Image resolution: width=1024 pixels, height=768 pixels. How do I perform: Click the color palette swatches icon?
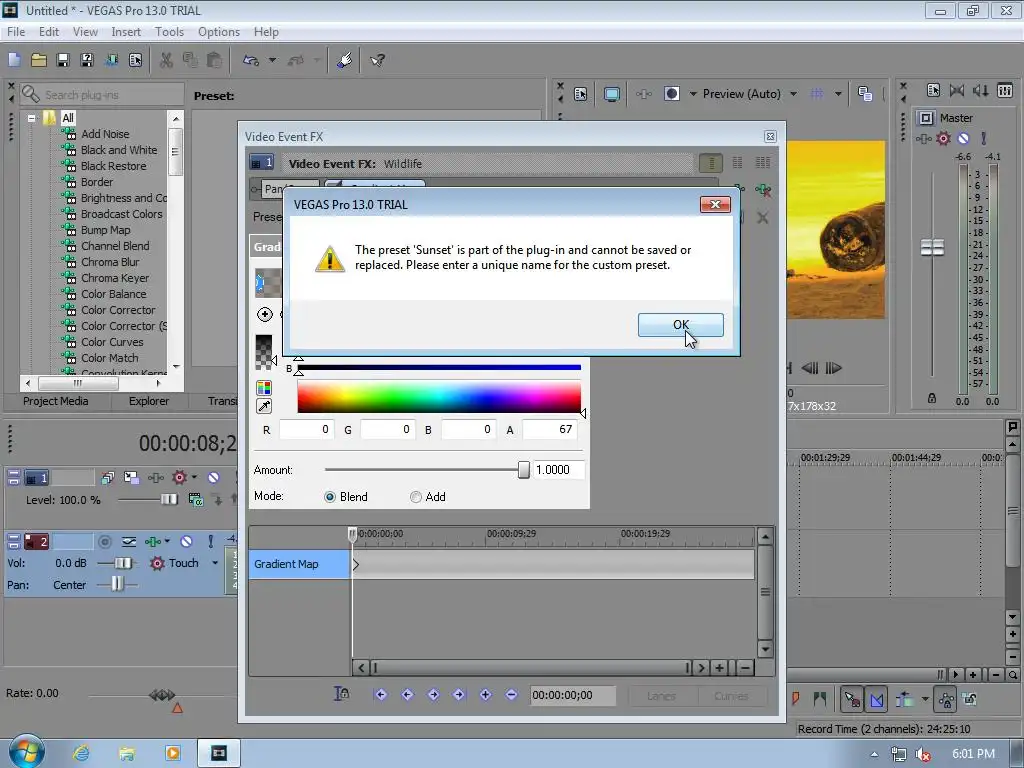click(x=264, y=388)
